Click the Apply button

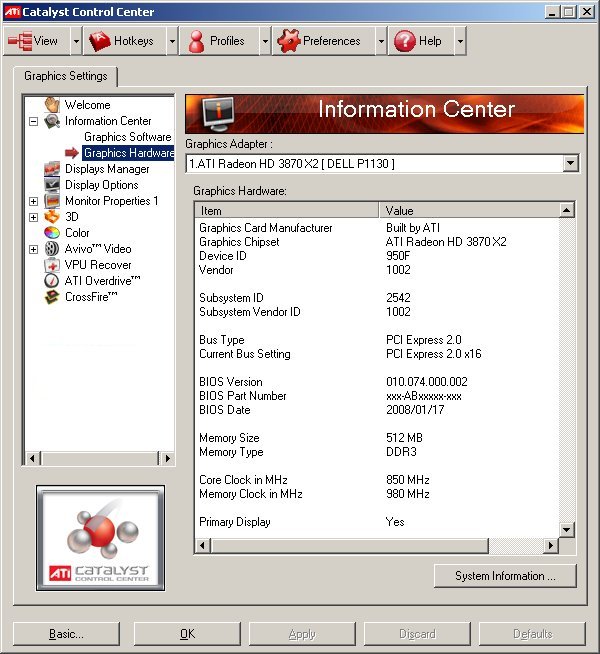302,634
